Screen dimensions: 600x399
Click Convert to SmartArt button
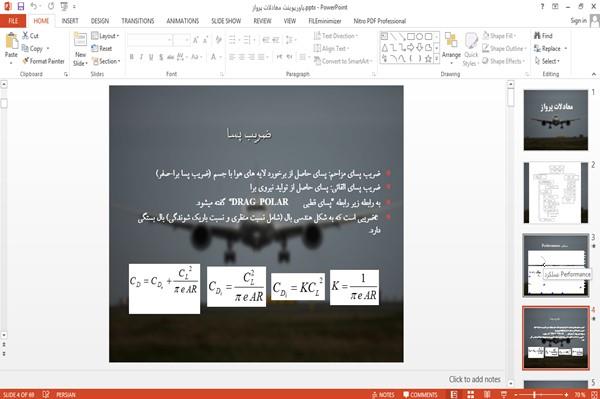[342, 61]
